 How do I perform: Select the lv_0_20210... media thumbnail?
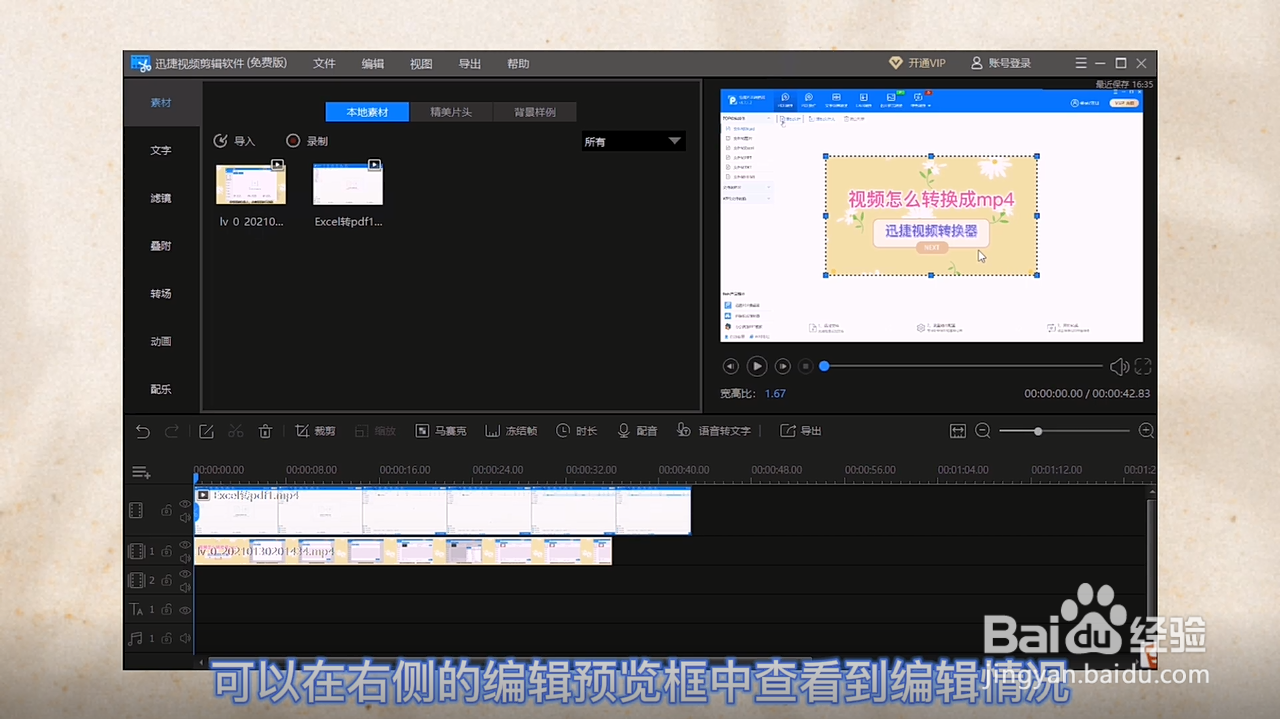coord(251,184)
